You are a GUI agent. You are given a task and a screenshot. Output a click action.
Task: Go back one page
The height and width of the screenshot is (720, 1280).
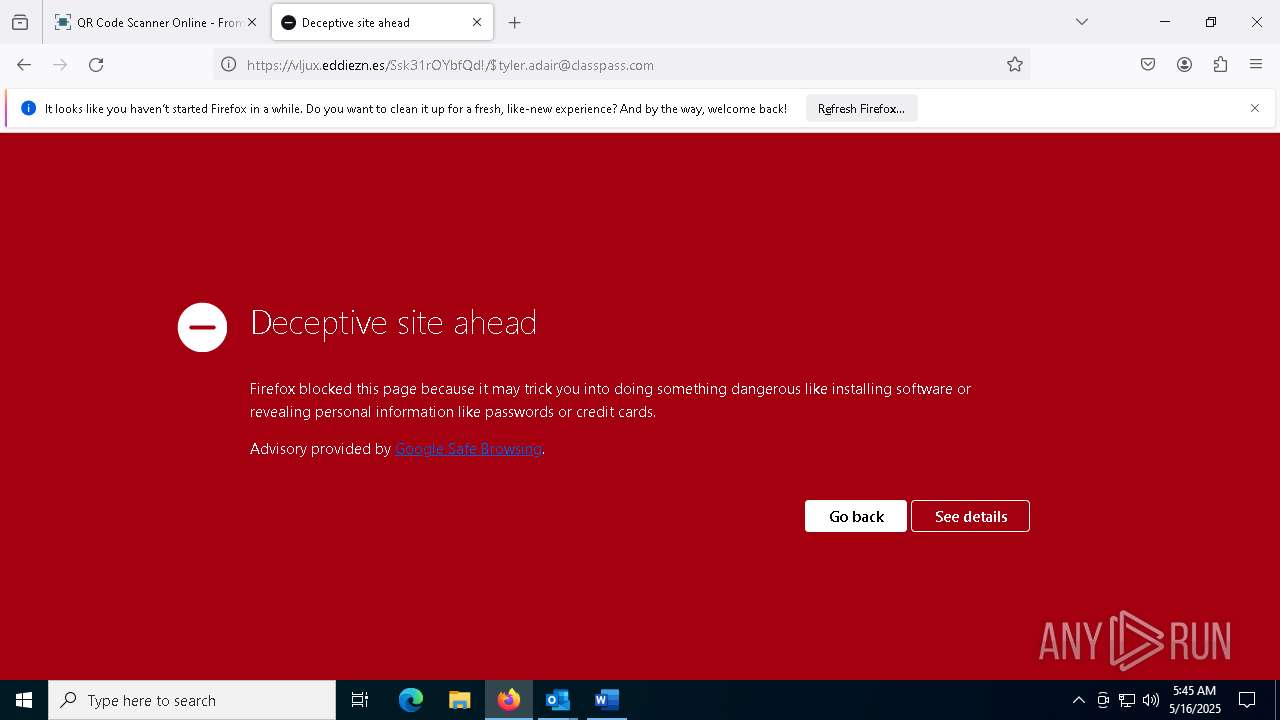(x=24, y=65)
